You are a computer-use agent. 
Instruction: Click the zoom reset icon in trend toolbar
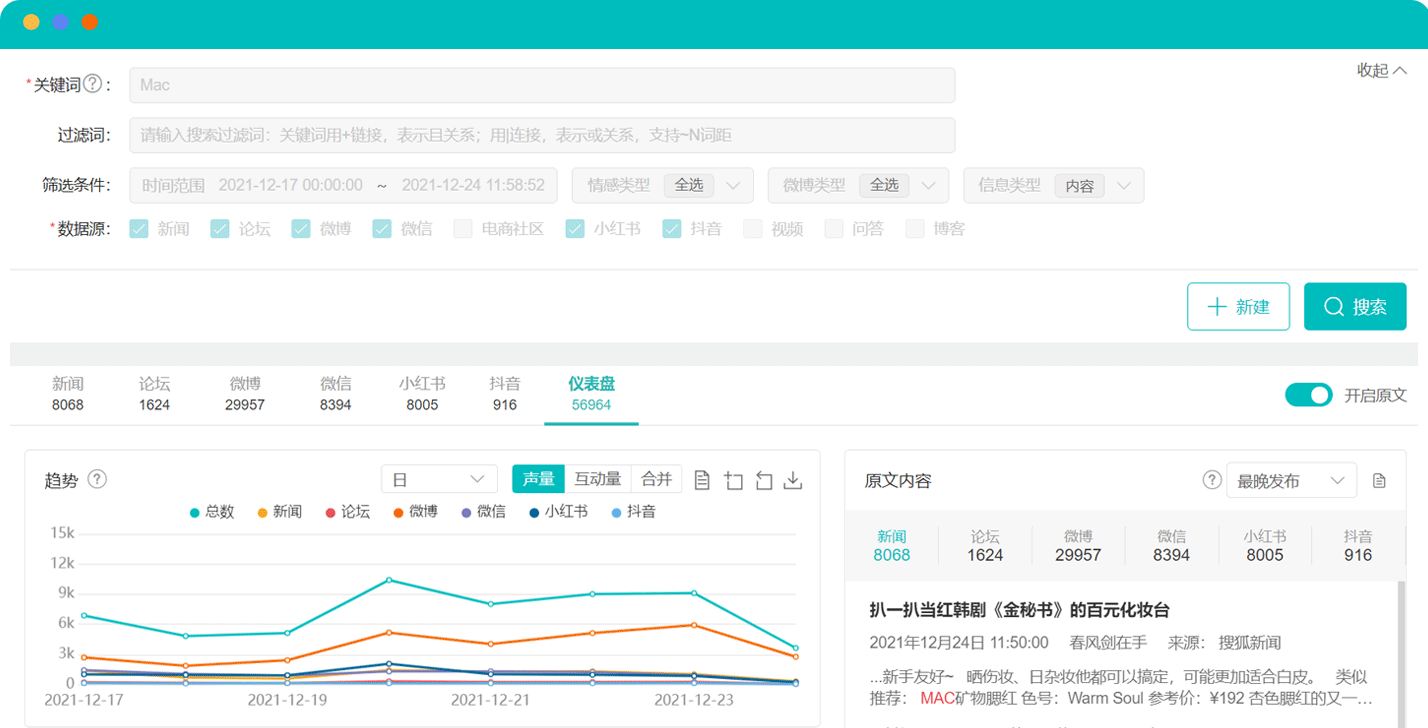[764, 480]
